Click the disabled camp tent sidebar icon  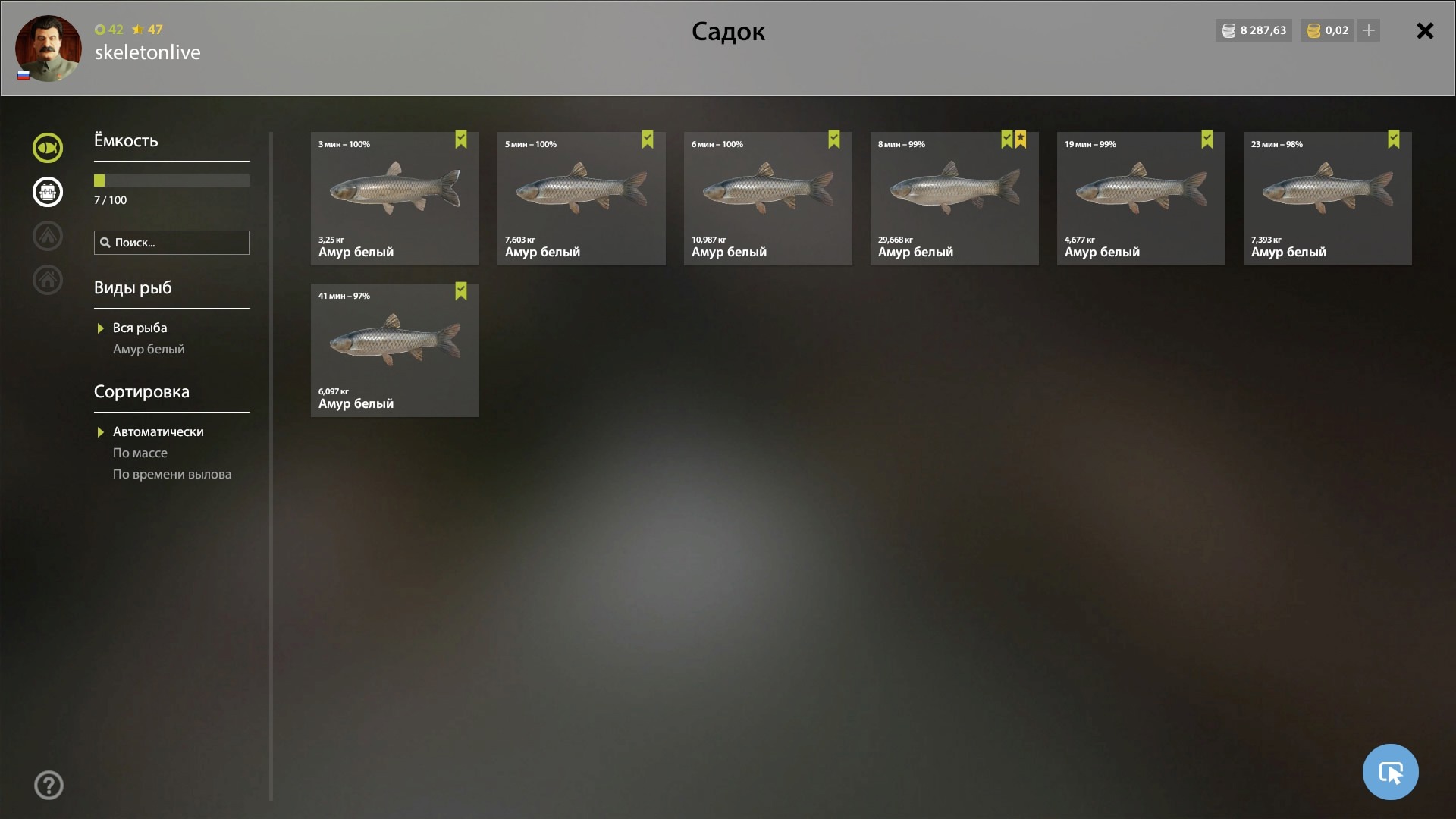click(48, 236)
